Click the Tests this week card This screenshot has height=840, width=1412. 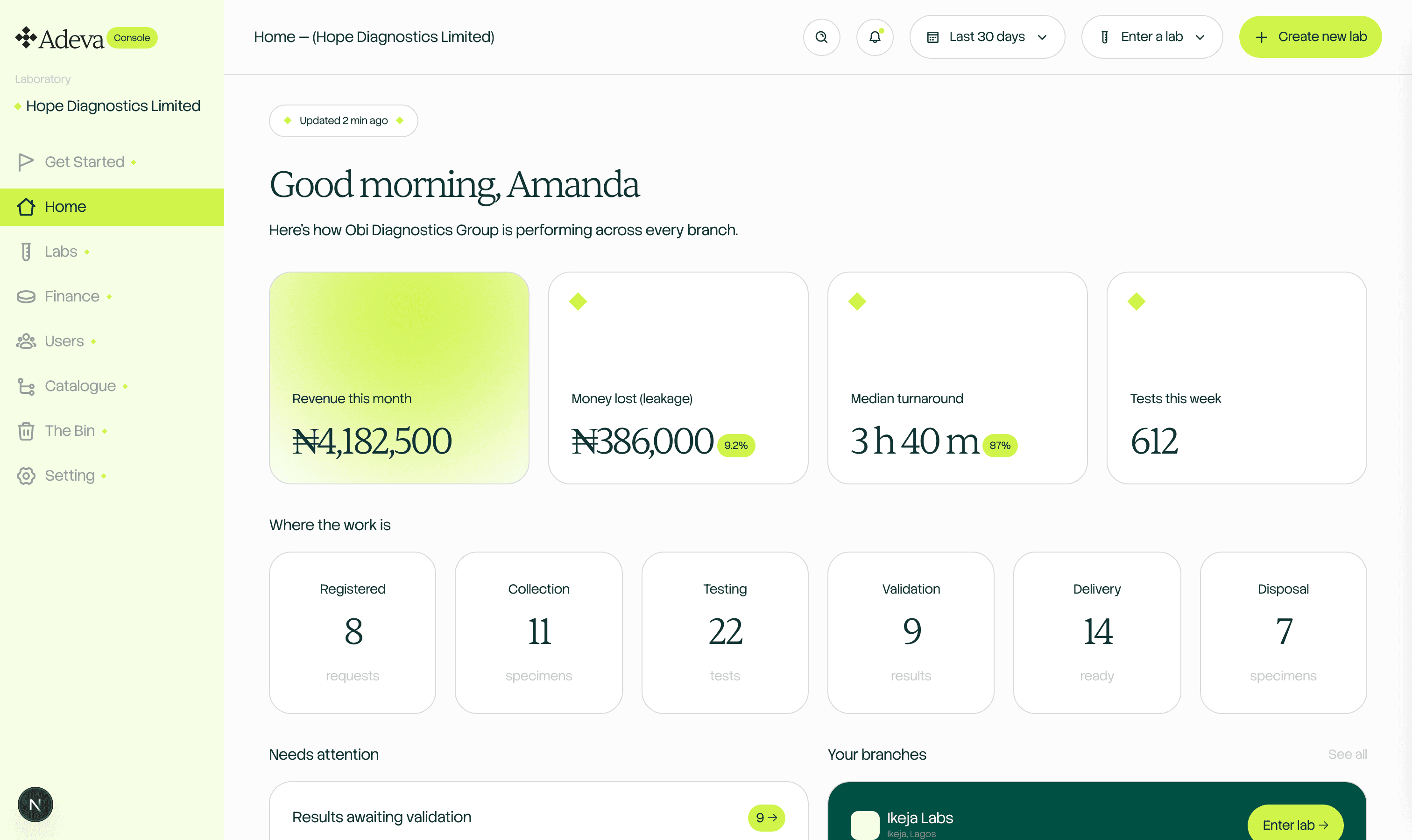(1236, 378)
